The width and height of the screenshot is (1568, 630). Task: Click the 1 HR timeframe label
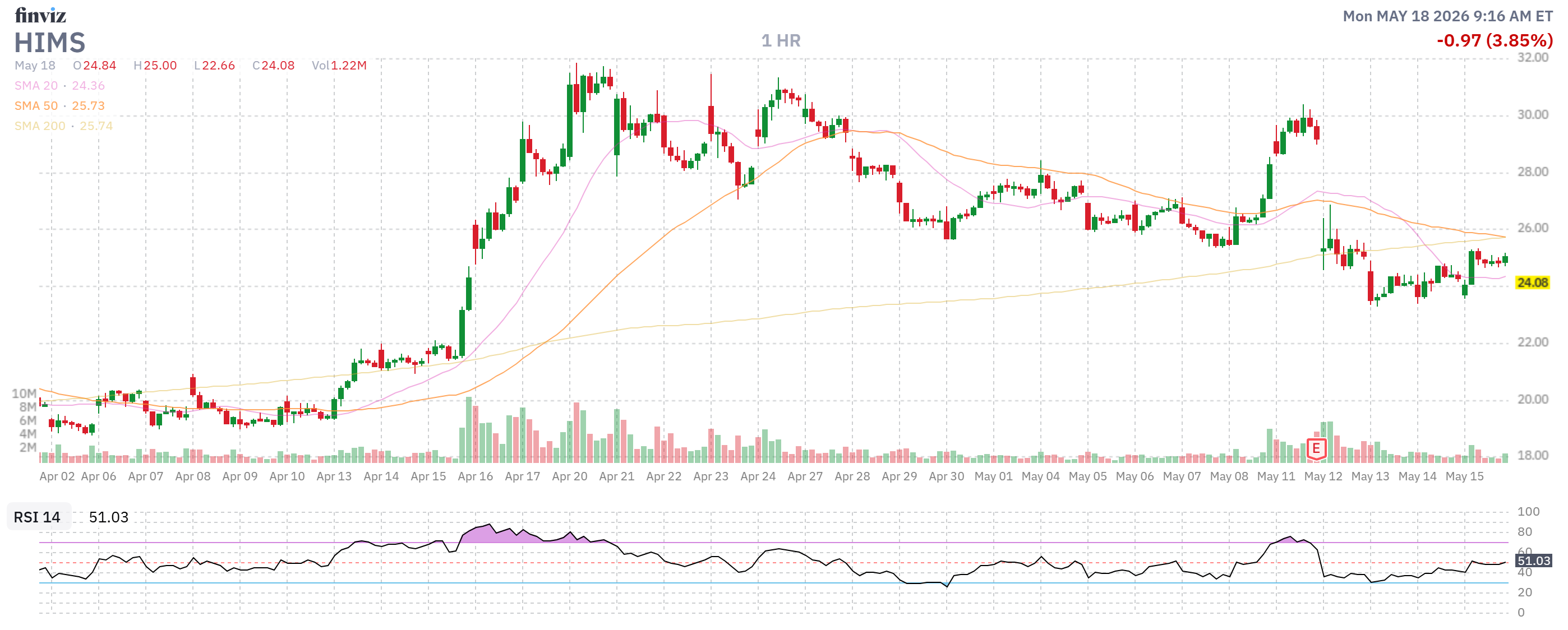781,41
